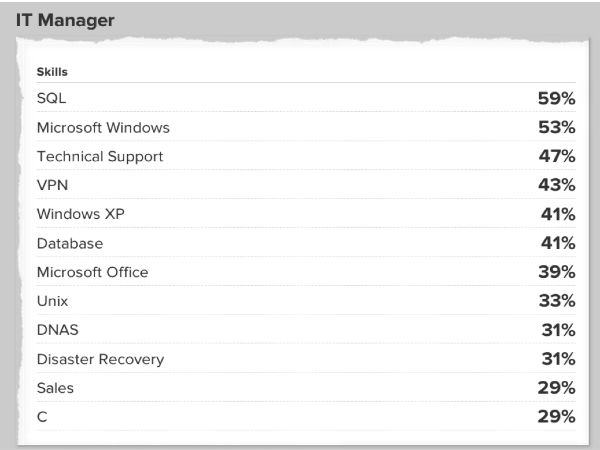The width and height of the screenshot is (600, 450).
Task: Open the Technical Support skill entry
Action: coord(99,157)
